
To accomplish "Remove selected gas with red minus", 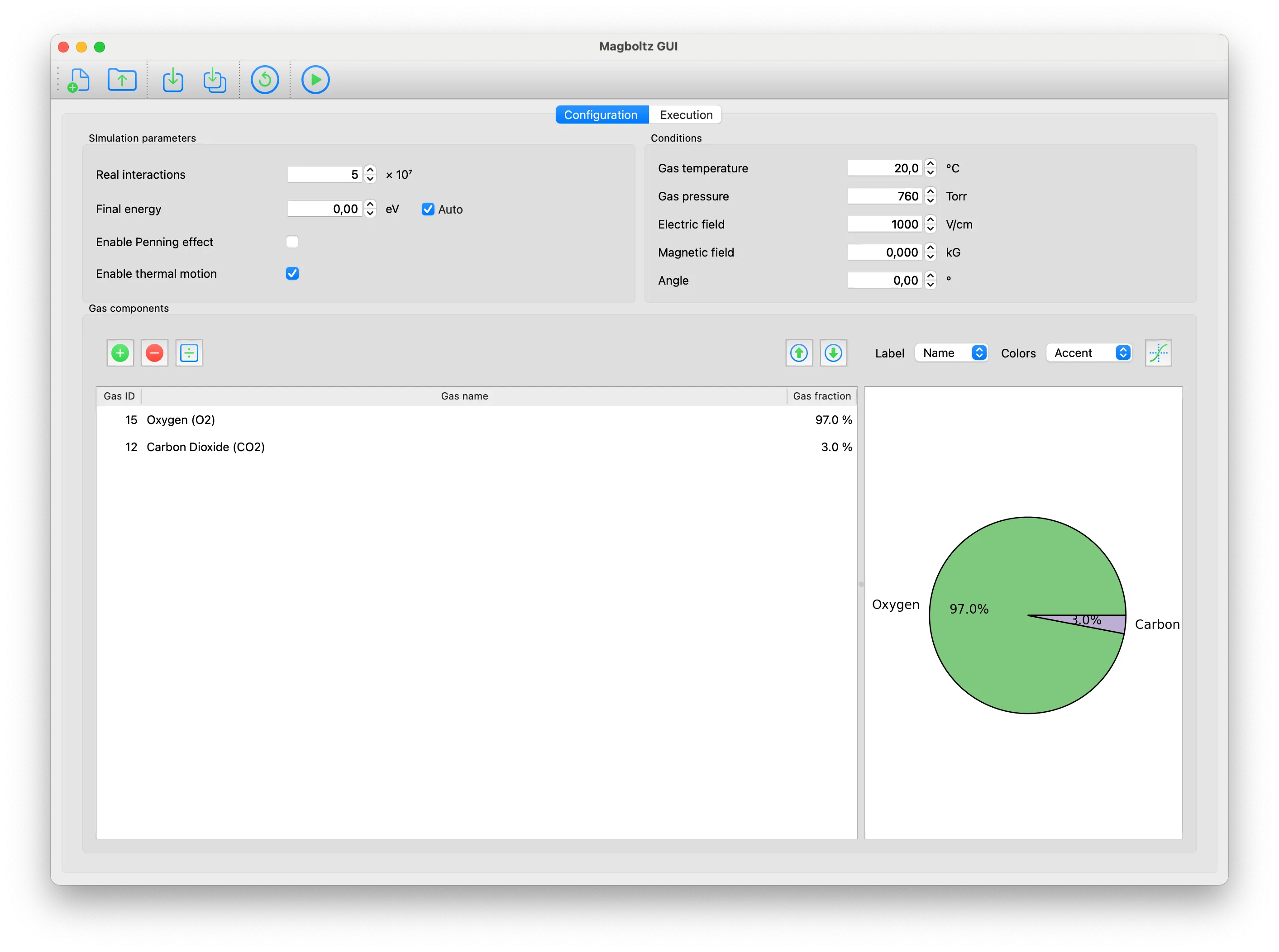I will click(154, 352).
